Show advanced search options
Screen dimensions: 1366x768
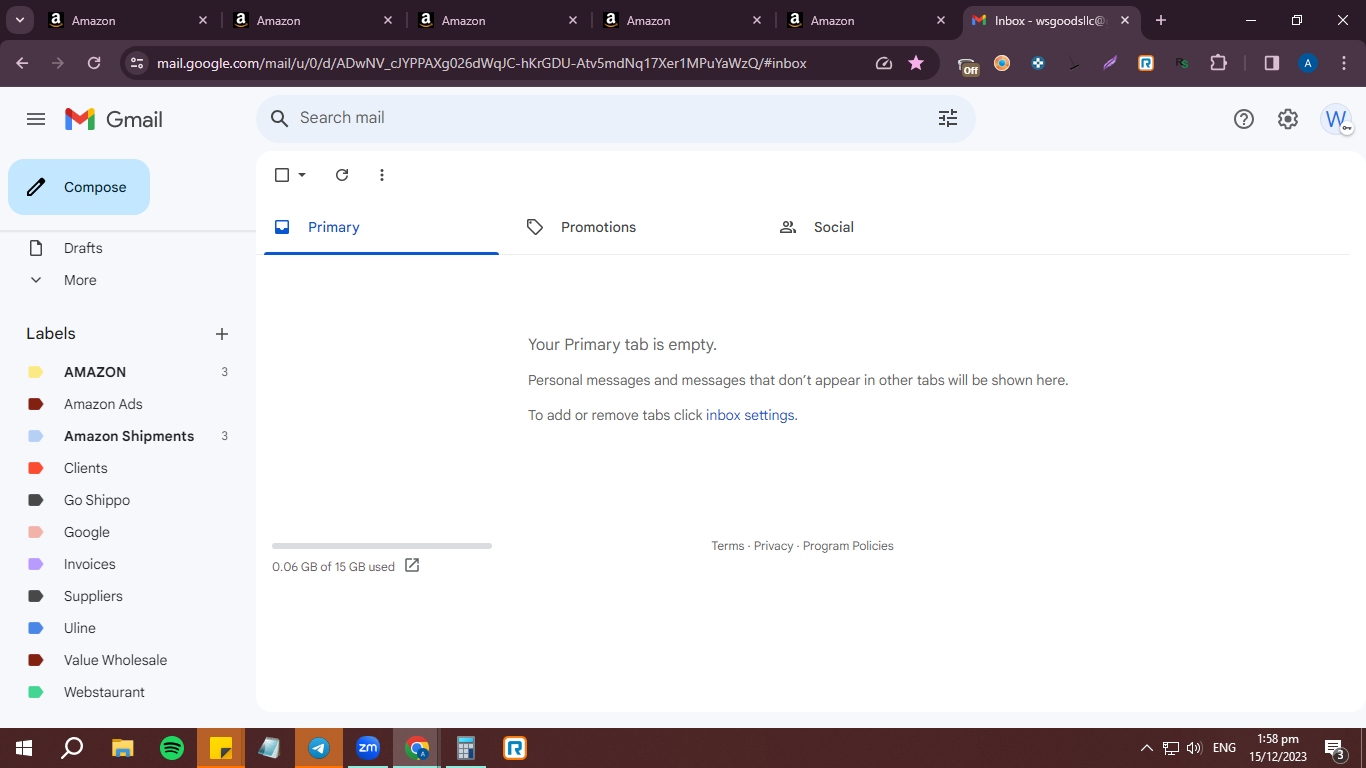(948, 118)
